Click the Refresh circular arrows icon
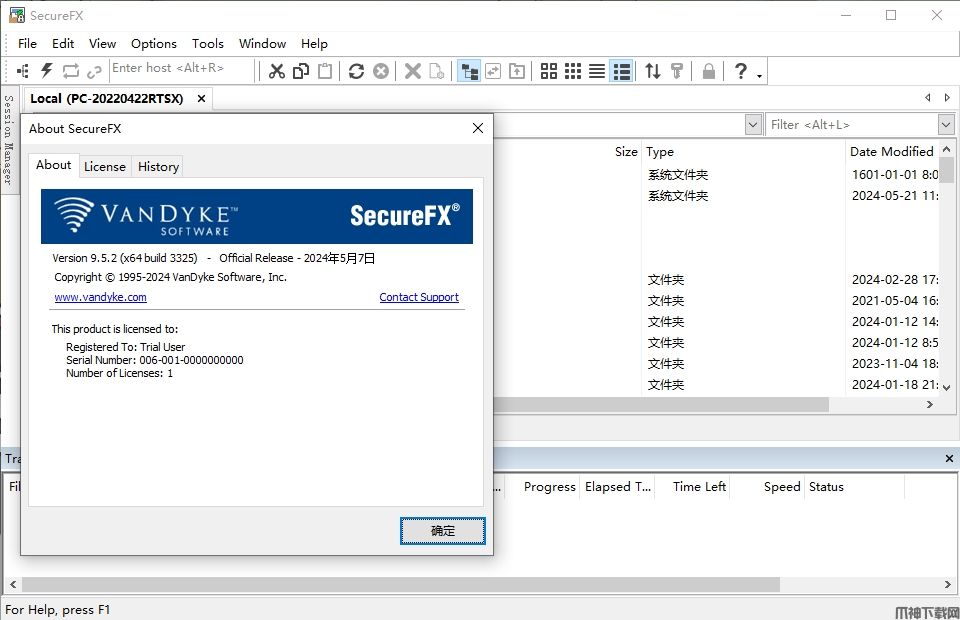The height and width of the screenshot is (620, 960). point(356,71)
